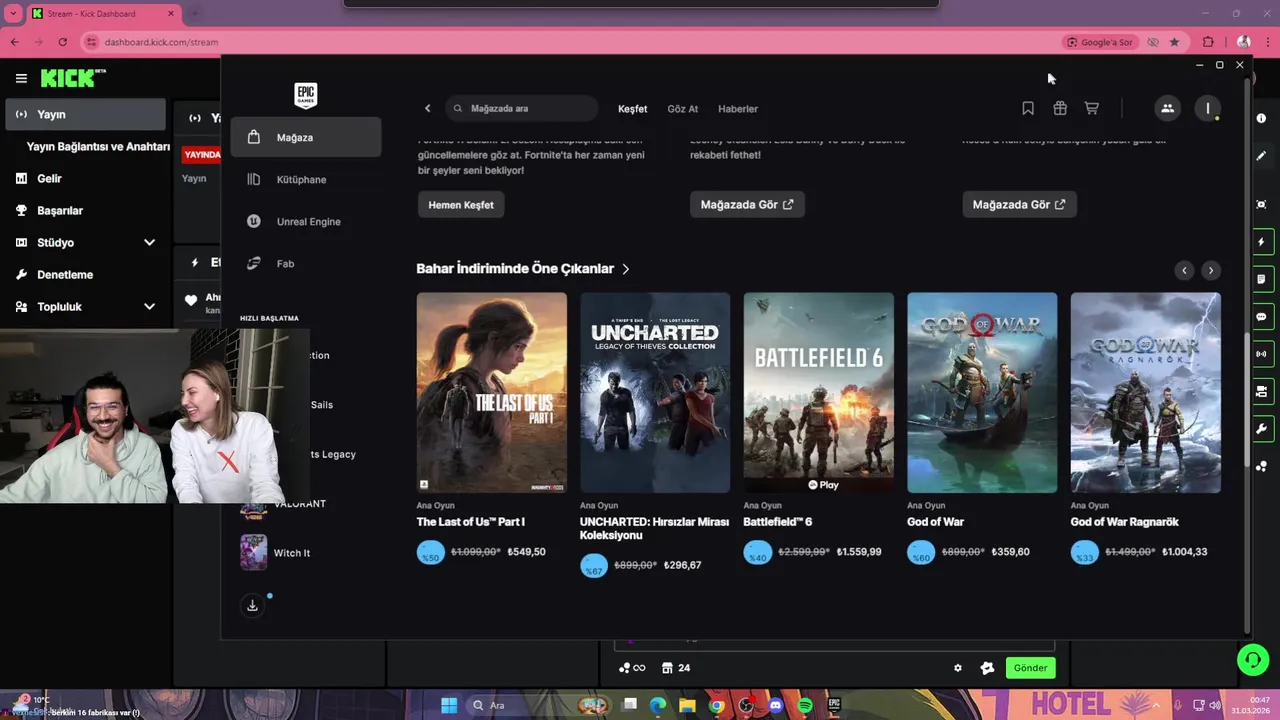The height and width of the screenshot is (720, 1280).
Task: Click Kick wrench tools icon
Action: coord(1261,429)
